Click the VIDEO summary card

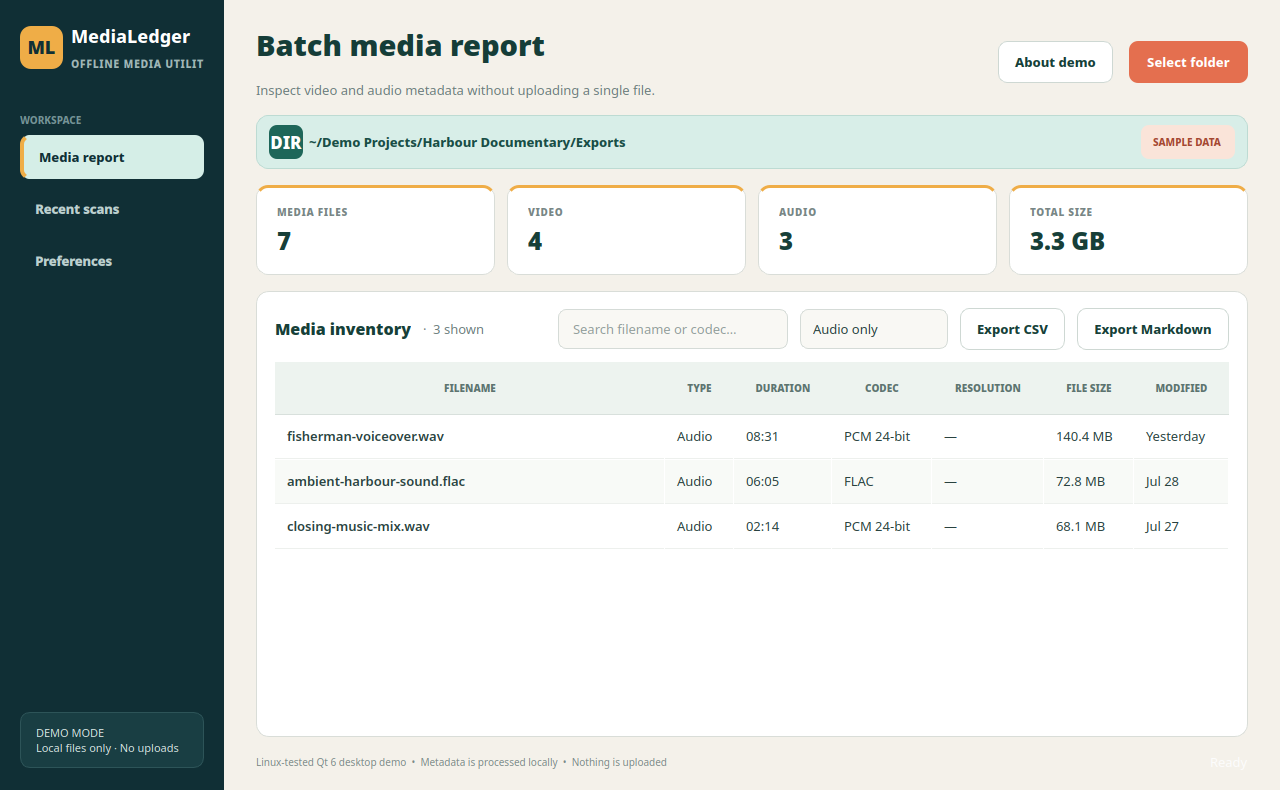[x=626, y=230]
